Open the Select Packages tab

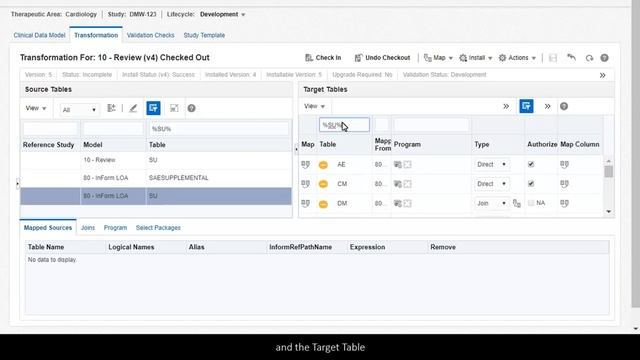158,228
